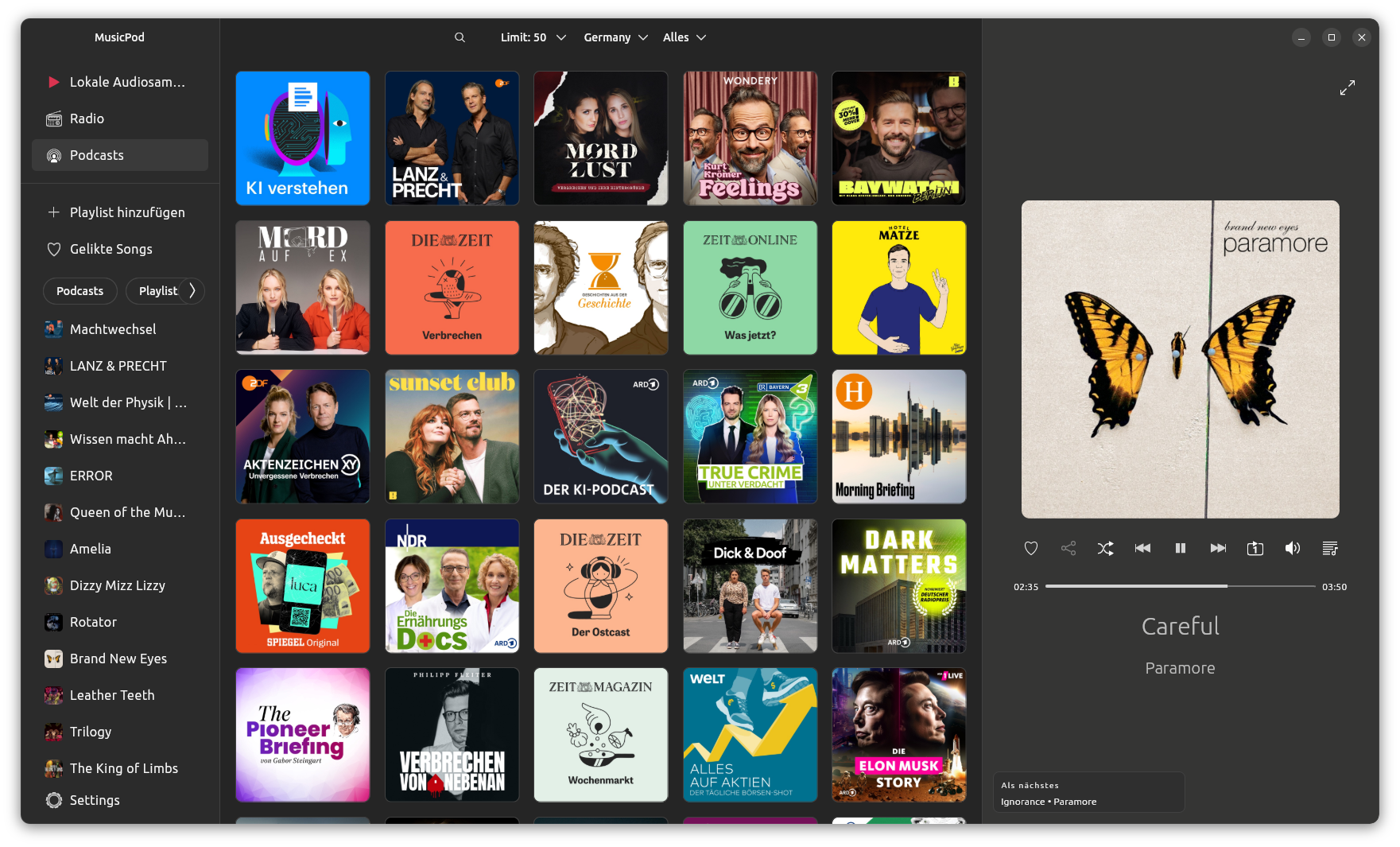This screenshot has height=847, width=1400.
Task: Select the Podcasts filter chip
Action: click(80, 291)
